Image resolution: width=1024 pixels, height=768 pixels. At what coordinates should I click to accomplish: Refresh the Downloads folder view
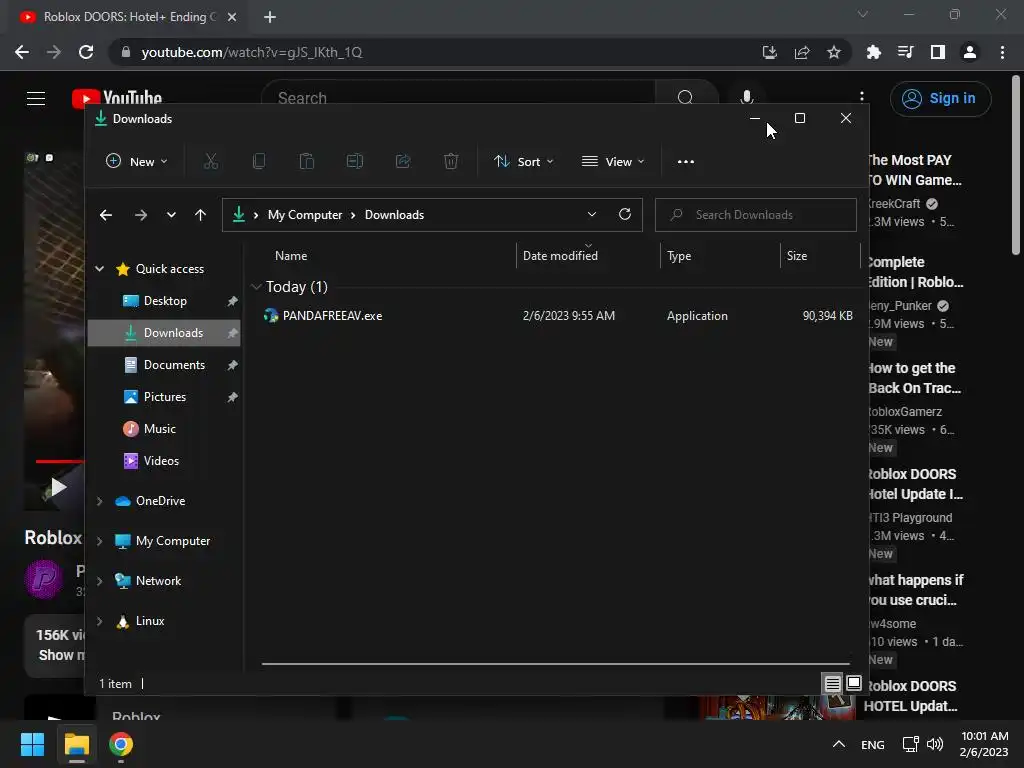click(625, 214)
